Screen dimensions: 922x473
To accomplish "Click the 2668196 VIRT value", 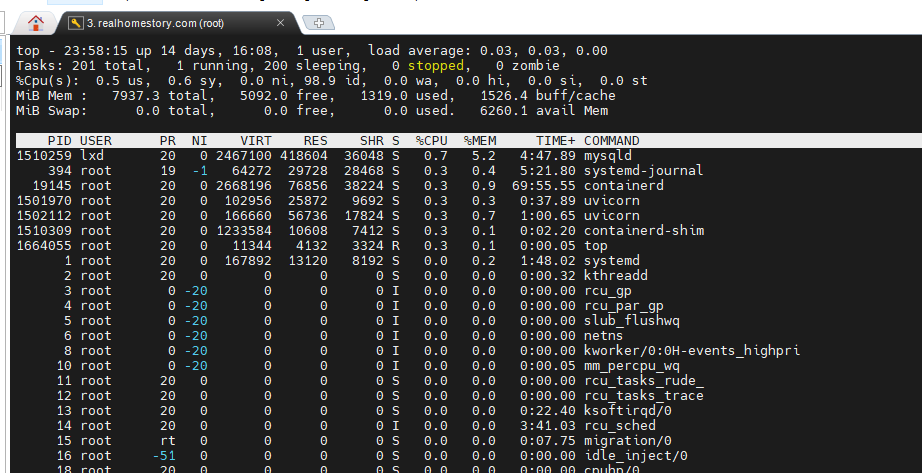I will point(243,186).
